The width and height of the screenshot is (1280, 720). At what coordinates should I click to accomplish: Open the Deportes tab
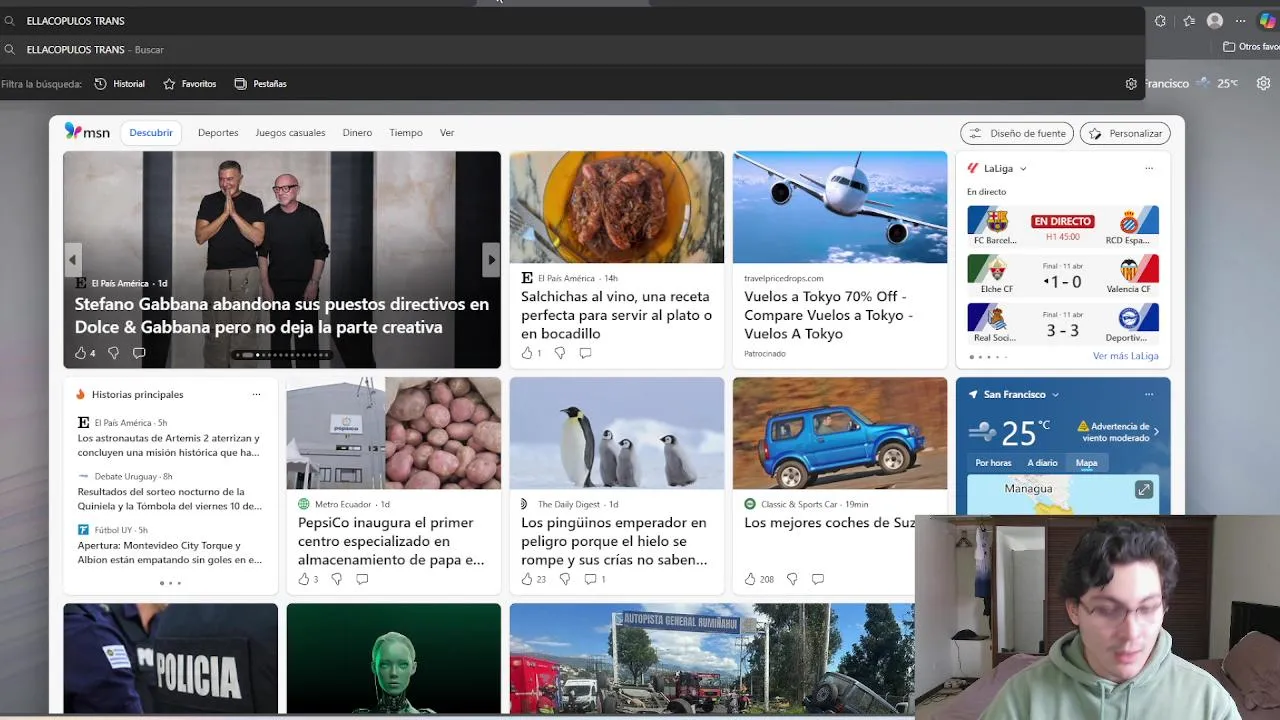[x=218, y=133]
